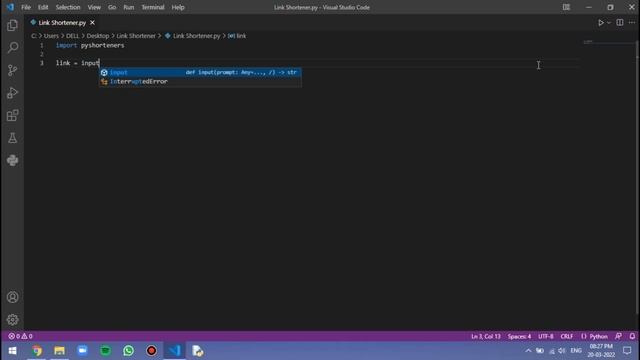This screenshot has width=640, height=360.
Task: Open the green app icon on taskbar
Action: point(105,351)
